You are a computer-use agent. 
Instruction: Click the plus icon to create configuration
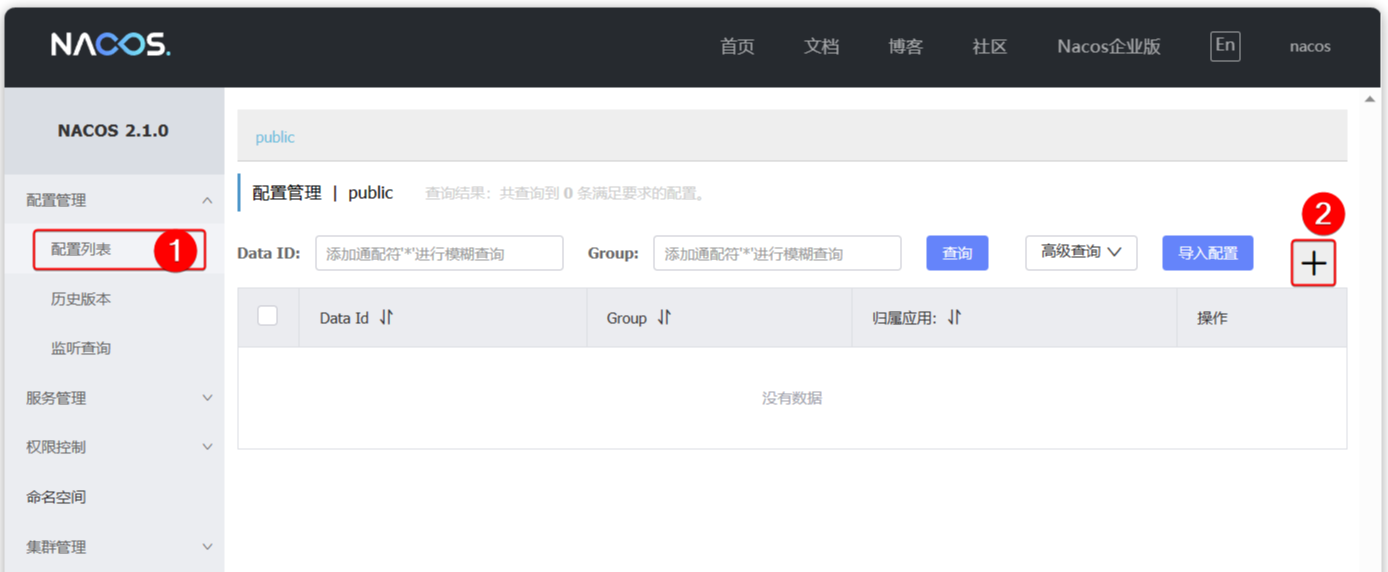point(1313,263)
